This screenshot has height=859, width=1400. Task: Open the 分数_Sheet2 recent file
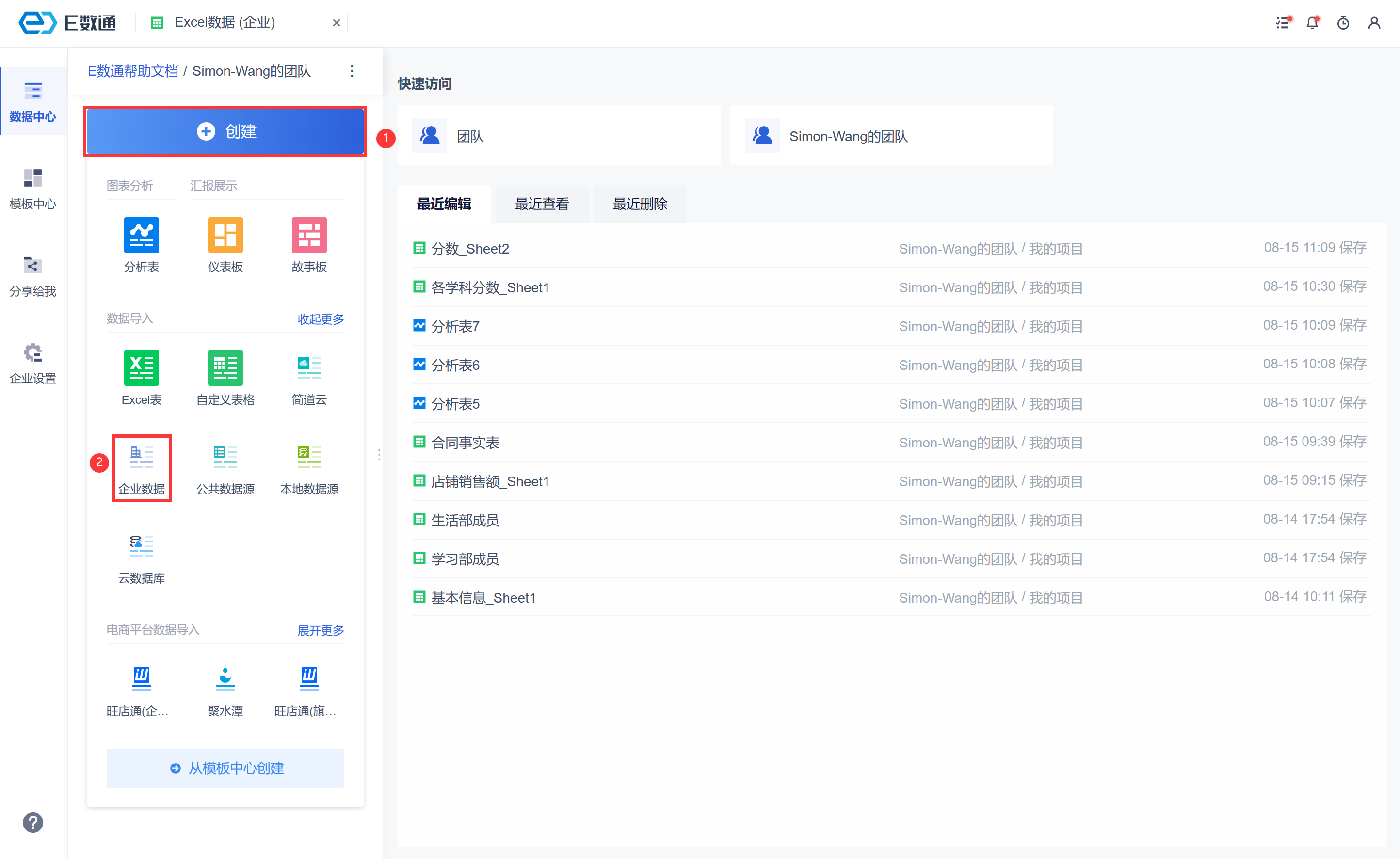click(x=470, y=249)
